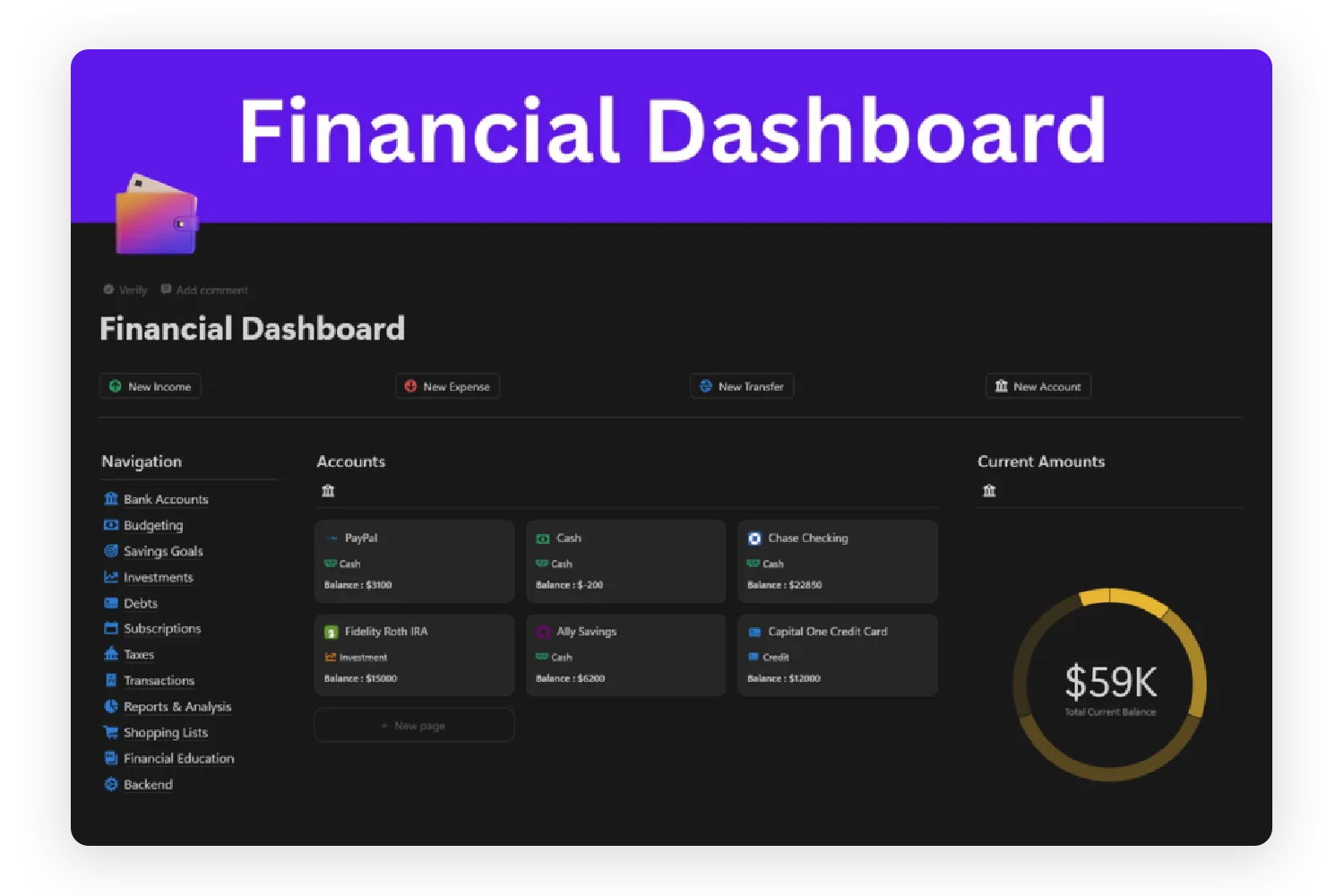This screenshot has width=1344, height=896.
Task: Open the PayPal account card
Action: (414, 561)
